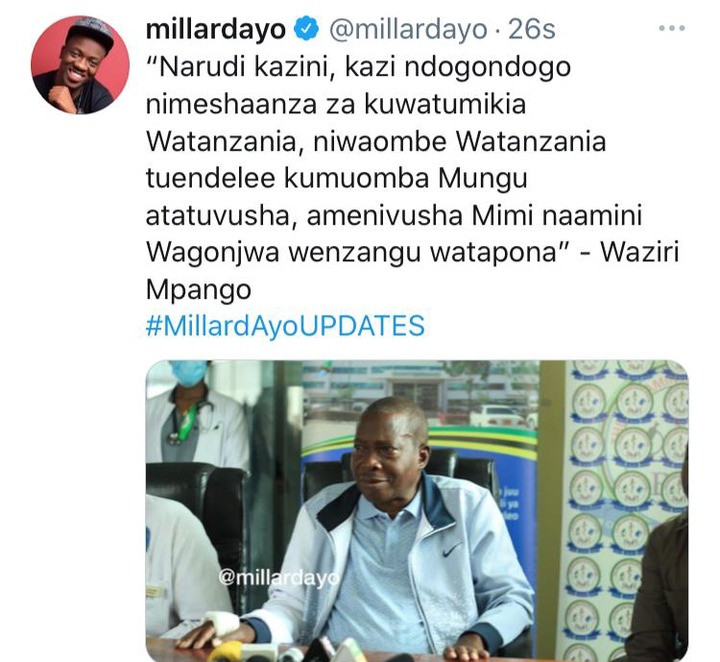The width and height of the screenshot is (720, 662).
Task: Open the #MillardAyoUPDATES hashtag
Action: click(285, 325)
